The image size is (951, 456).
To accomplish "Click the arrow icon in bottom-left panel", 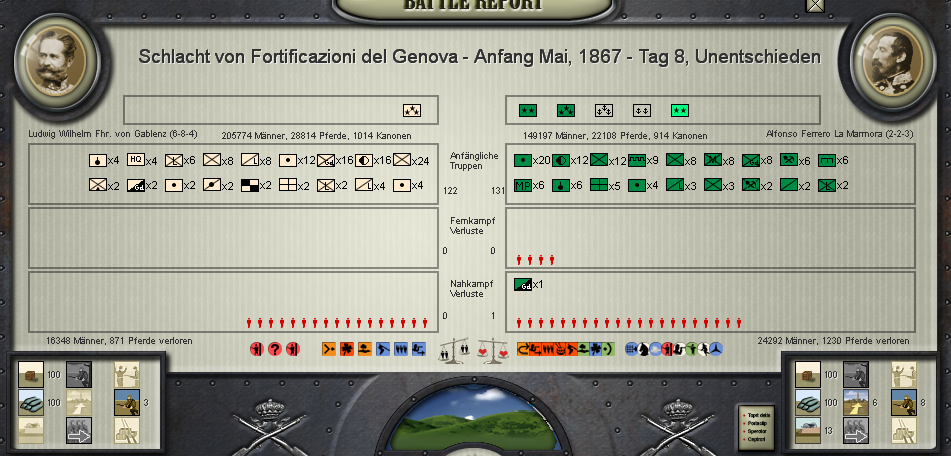I will 78,430.
